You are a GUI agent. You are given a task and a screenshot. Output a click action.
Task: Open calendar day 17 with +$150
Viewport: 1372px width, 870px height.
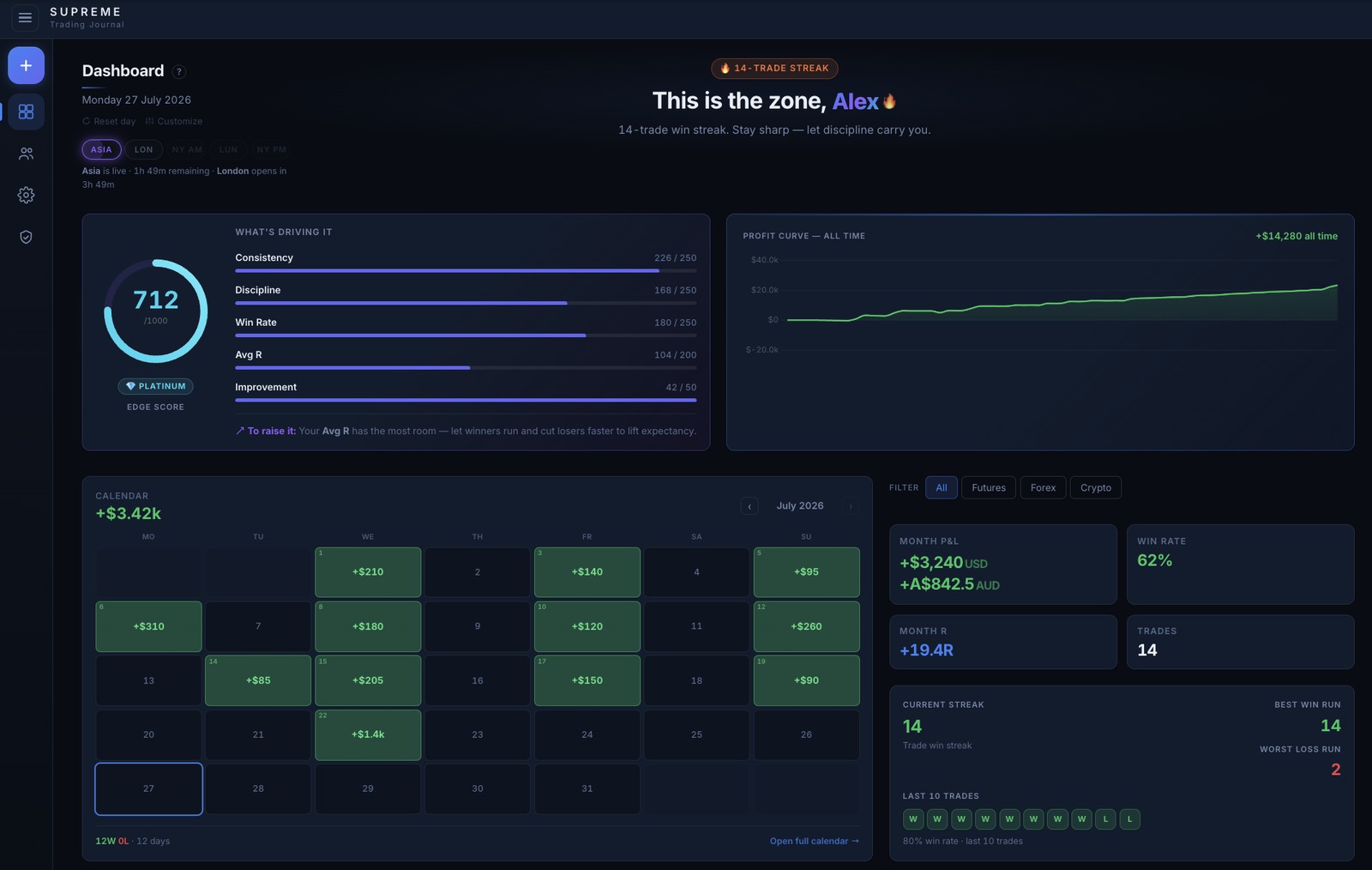click(587, 680)
